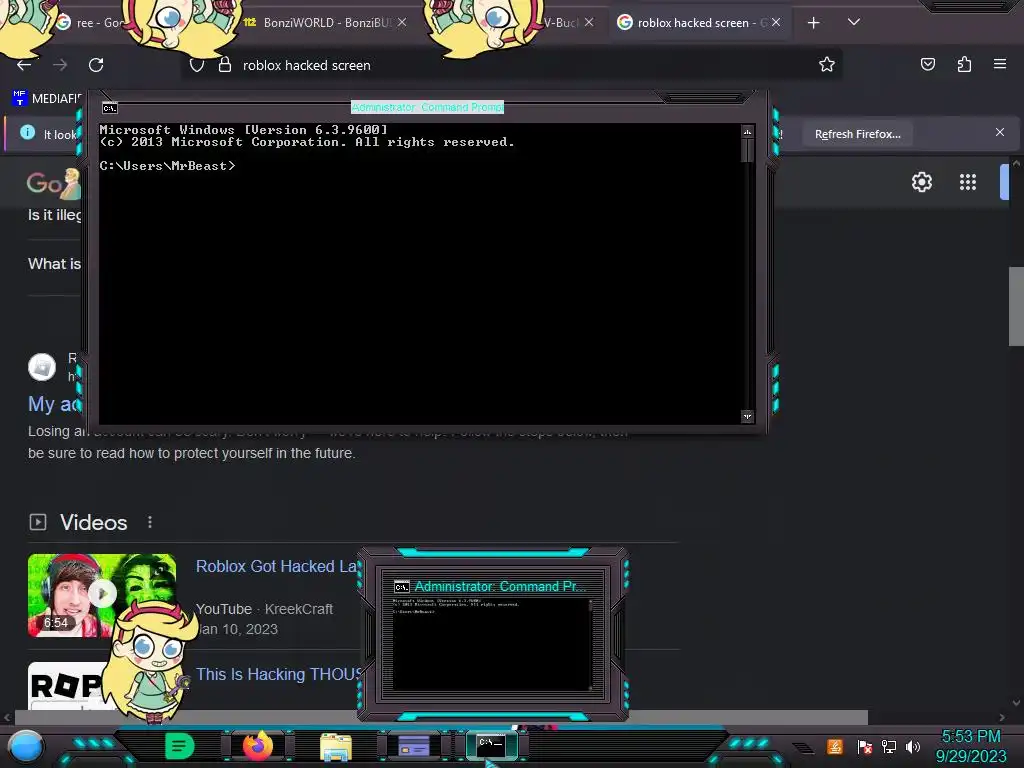This screenshot has width=1024, height=768.
Task: Open the Java update tray icon
Action: point(835,746)
